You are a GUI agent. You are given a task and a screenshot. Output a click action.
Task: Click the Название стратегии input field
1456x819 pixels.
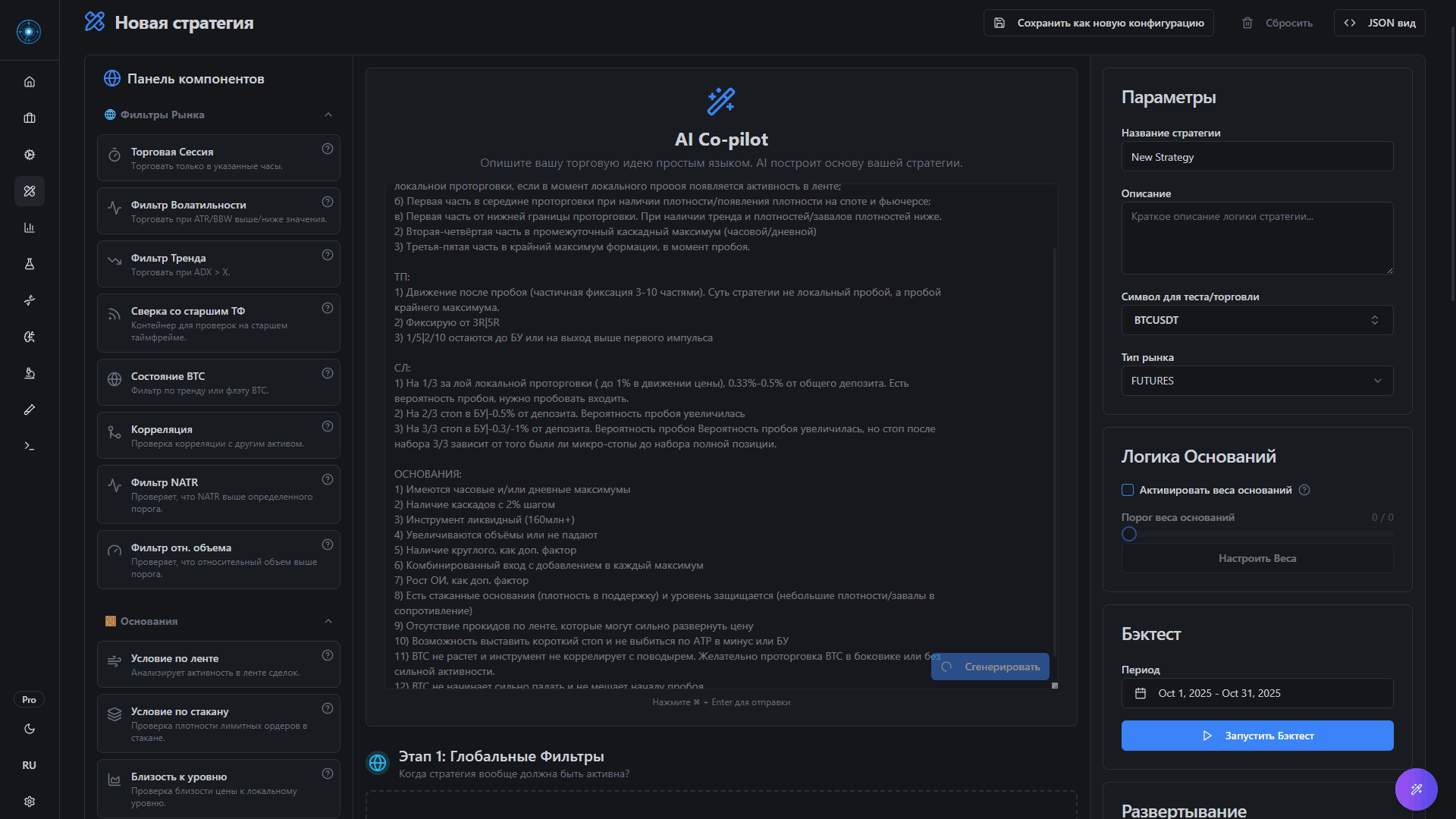click(x=1257, y=157)
